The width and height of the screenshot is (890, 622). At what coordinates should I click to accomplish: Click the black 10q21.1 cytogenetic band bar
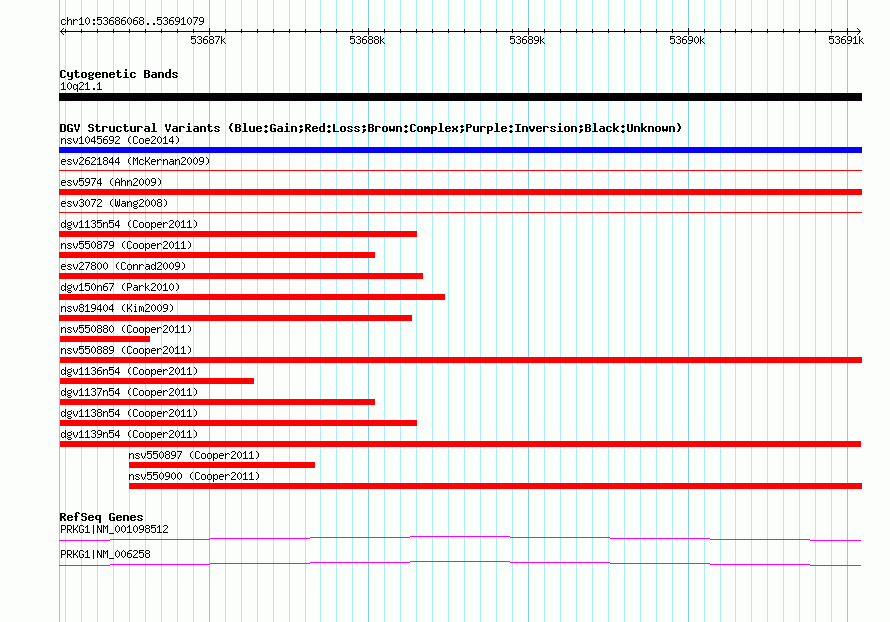460,97
